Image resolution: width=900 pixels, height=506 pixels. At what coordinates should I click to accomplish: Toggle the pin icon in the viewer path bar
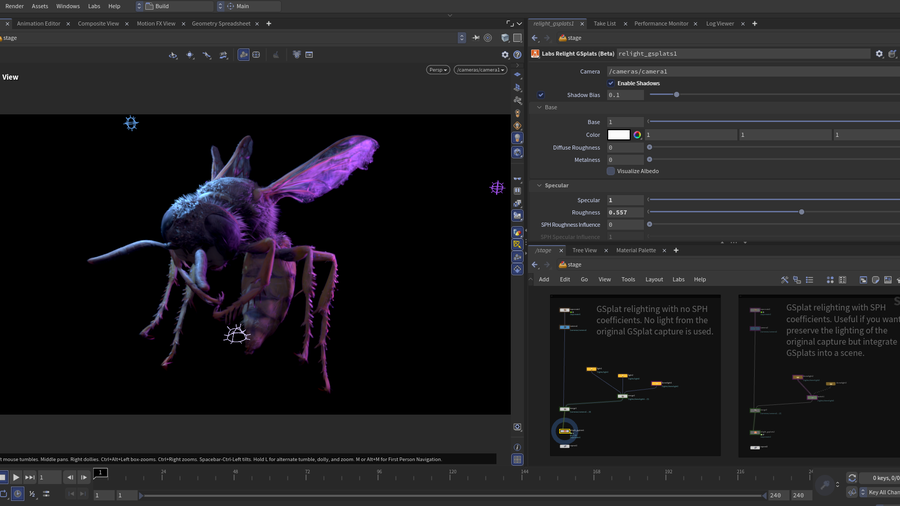click(476, 38)
